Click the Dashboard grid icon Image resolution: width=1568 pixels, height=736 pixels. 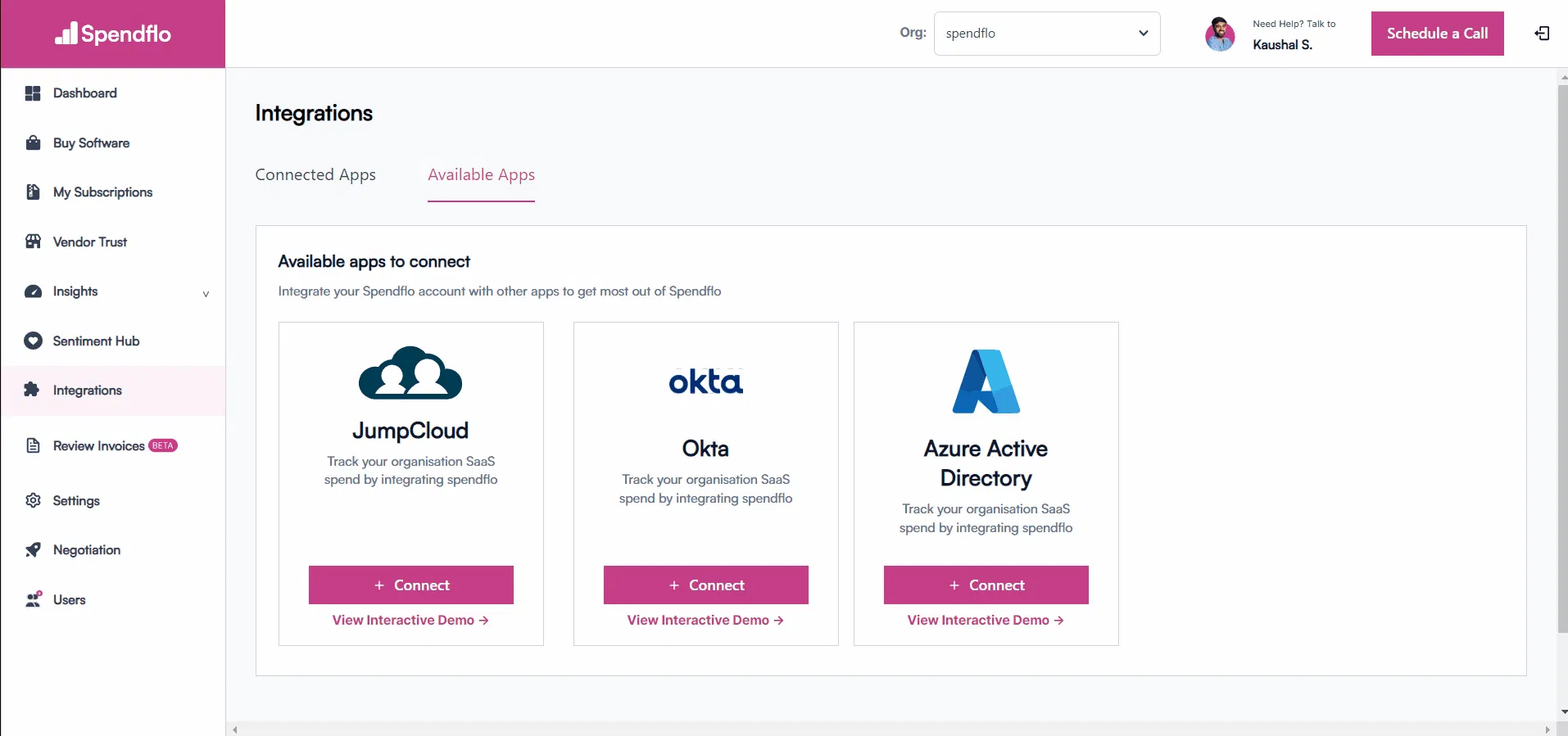tap(33, 93)
